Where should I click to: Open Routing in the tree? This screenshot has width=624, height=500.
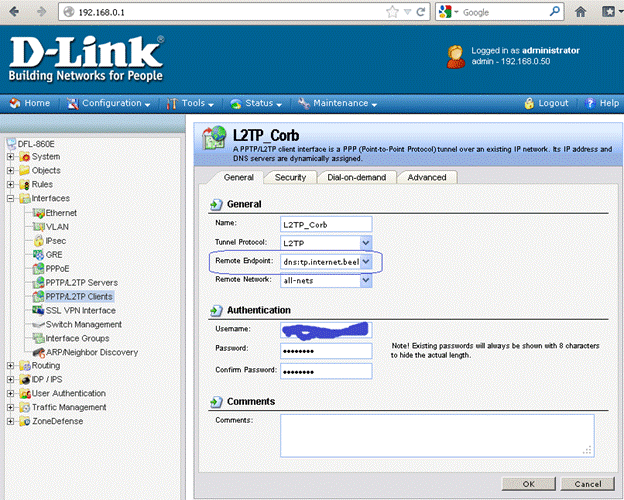46,365
